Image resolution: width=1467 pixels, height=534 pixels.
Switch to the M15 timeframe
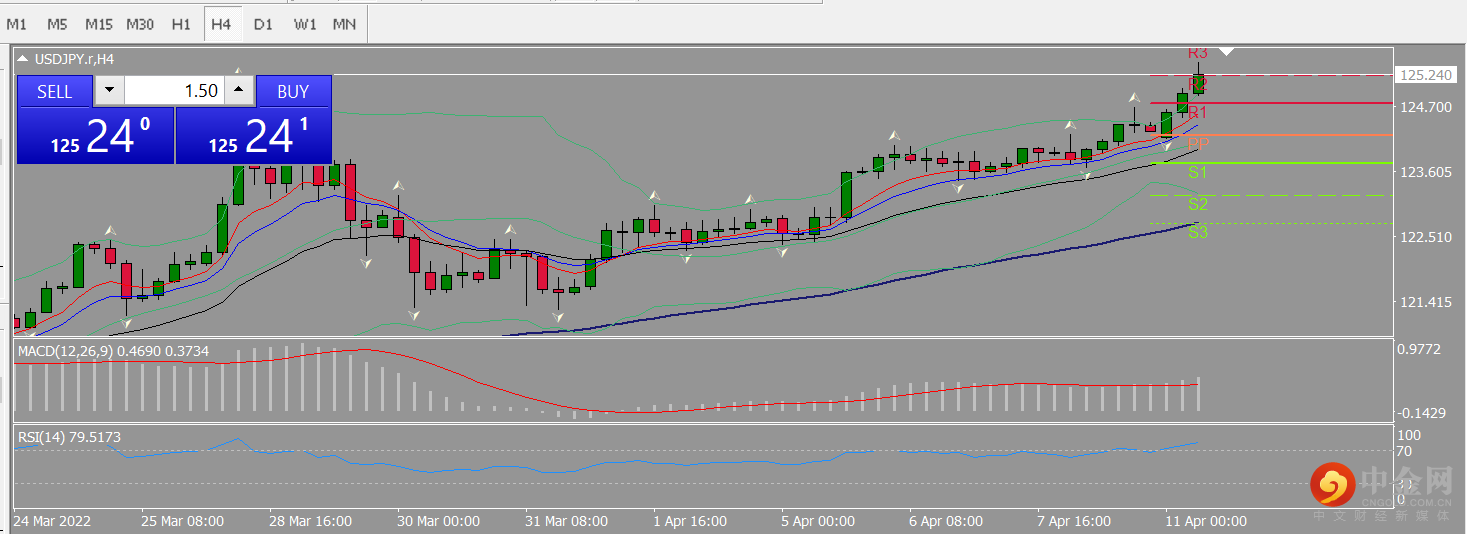pyautogui.click(x=98, y=23)
